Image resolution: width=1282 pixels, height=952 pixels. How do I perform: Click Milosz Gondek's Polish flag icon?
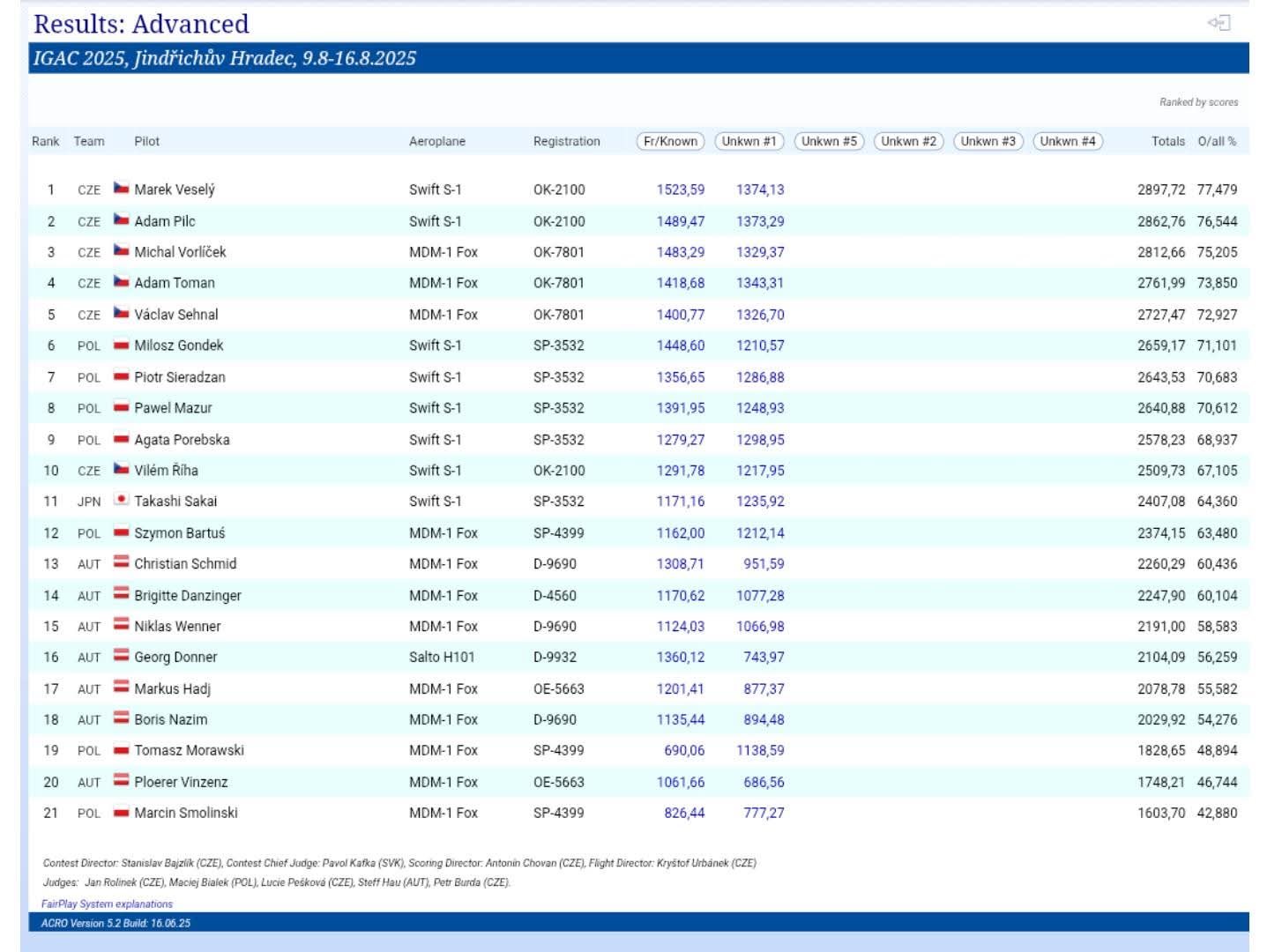pos(122,345)
